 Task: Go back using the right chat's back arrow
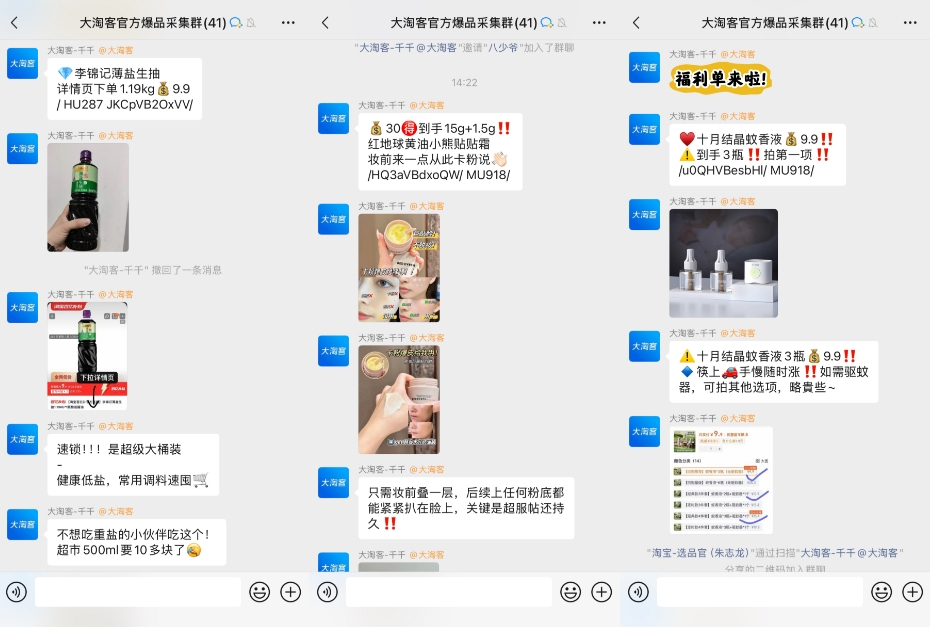coord(636,22)
